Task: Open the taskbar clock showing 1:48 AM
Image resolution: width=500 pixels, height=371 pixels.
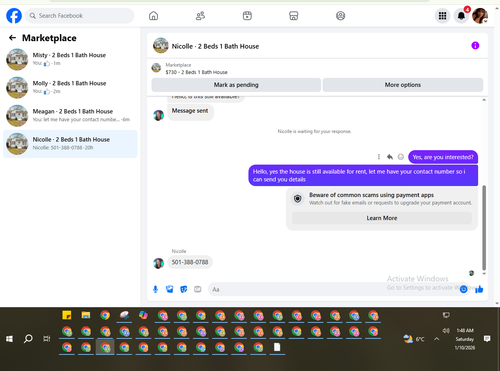Action: (x=465, y=339)
